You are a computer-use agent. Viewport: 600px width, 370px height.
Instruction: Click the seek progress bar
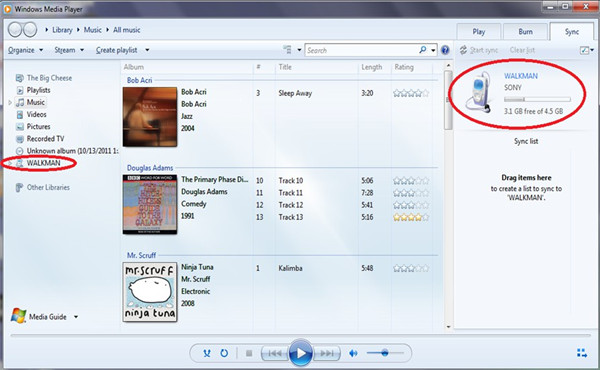[300, 336]
